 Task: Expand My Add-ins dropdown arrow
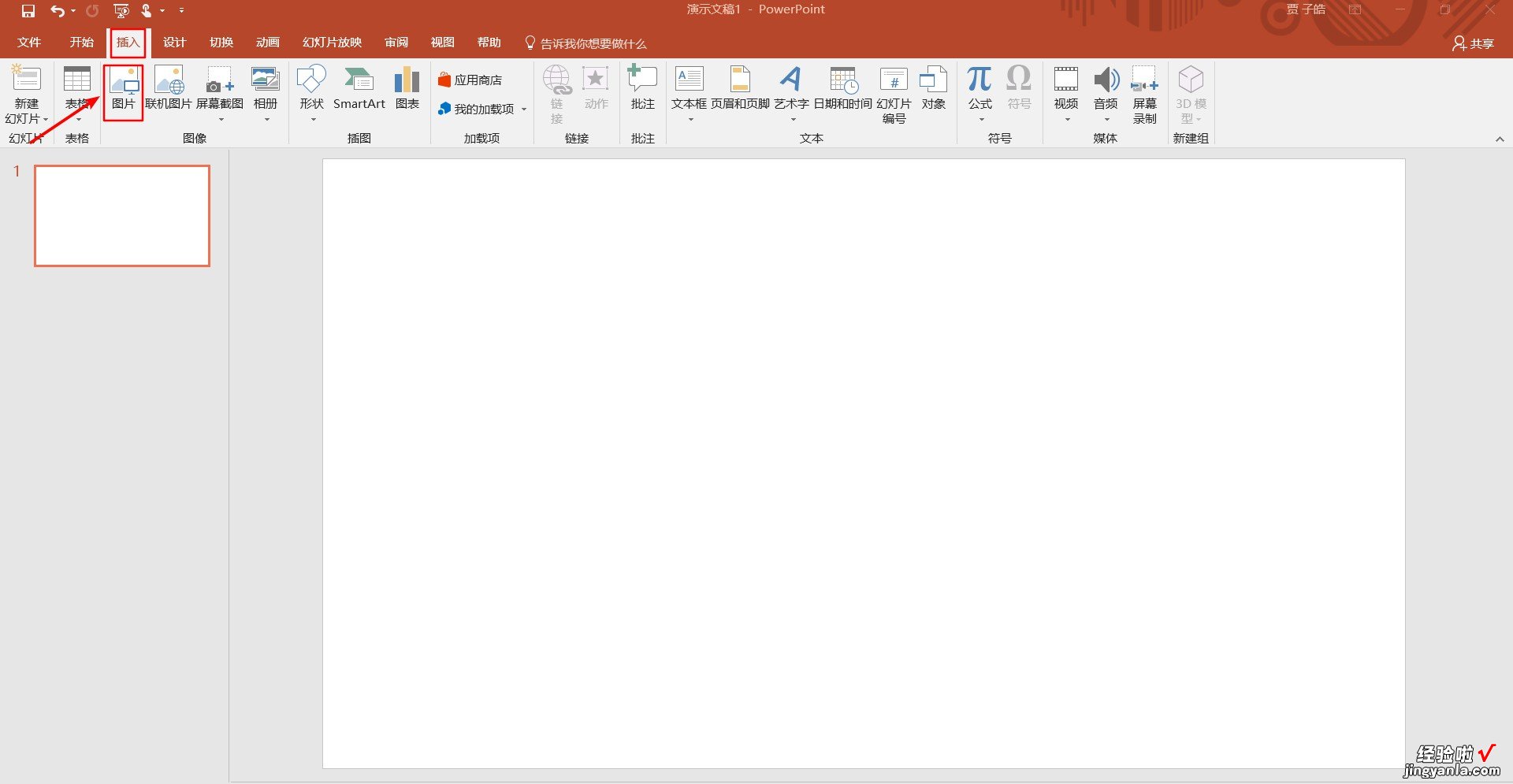click(524, 110)
